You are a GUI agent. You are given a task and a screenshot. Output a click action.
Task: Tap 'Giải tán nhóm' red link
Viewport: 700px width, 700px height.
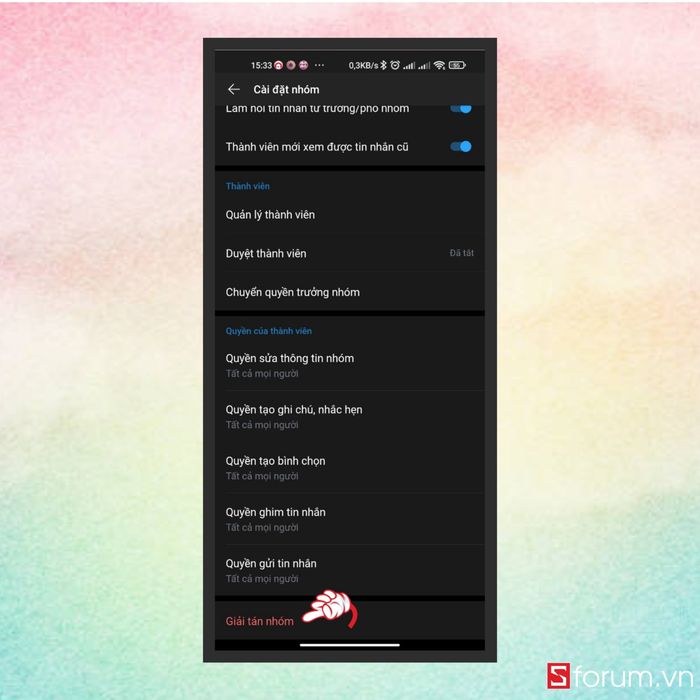260,621
